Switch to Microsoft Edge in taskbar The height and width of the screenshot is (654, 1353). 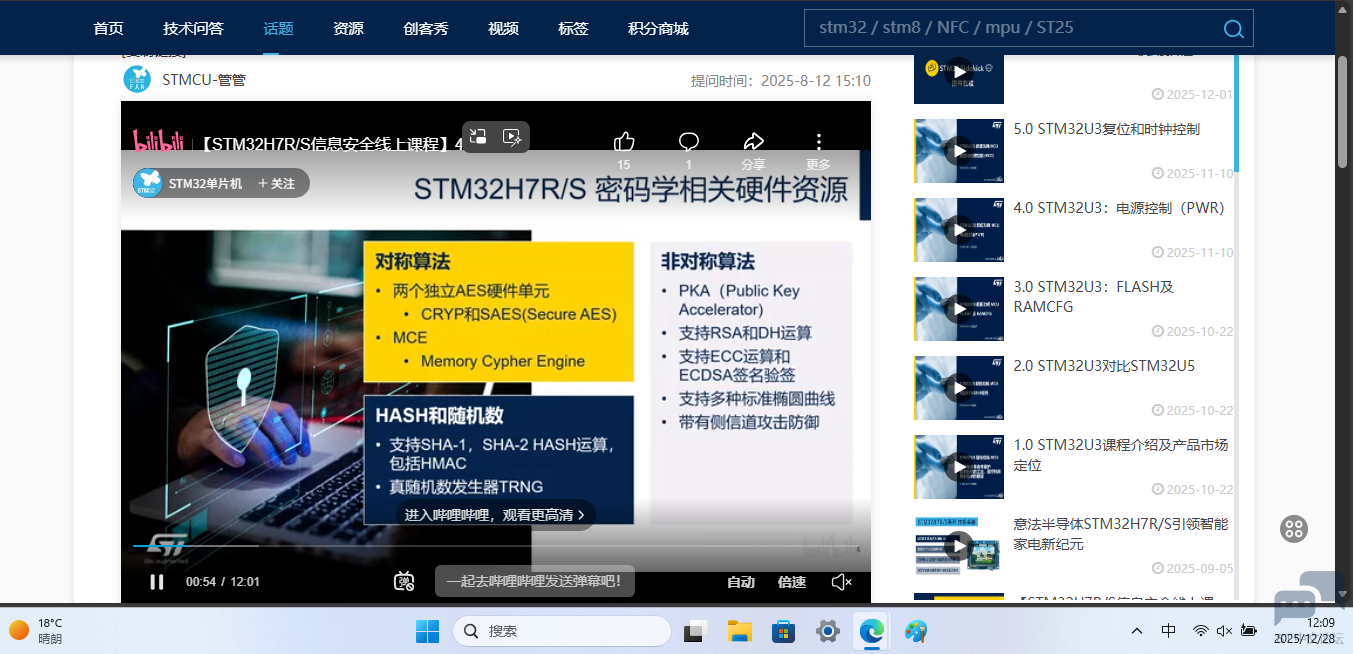(871, 631)
